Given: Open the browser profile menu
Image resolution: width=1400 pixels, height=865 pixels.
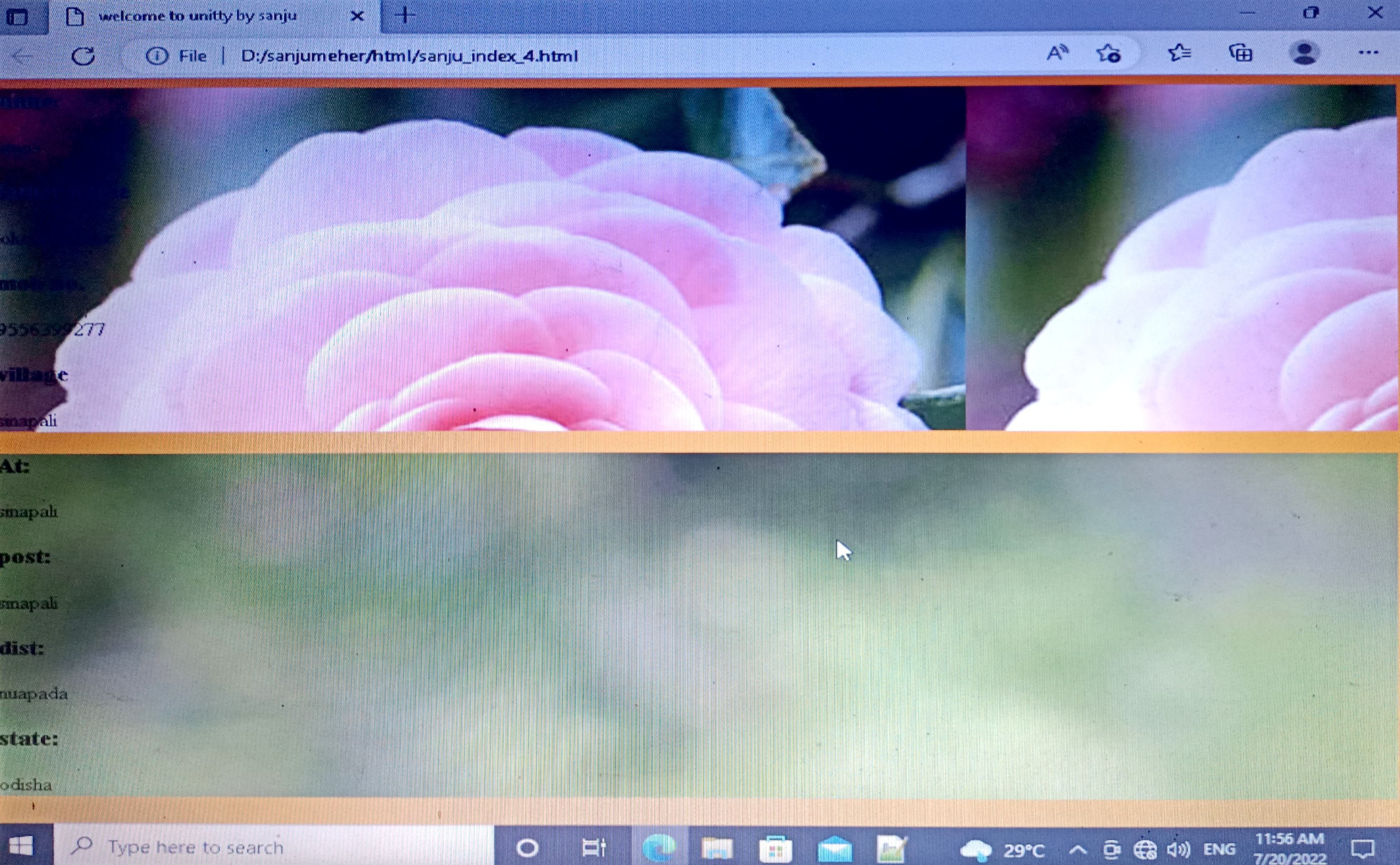Looking at the screenshot, I should click(1304, 54).
